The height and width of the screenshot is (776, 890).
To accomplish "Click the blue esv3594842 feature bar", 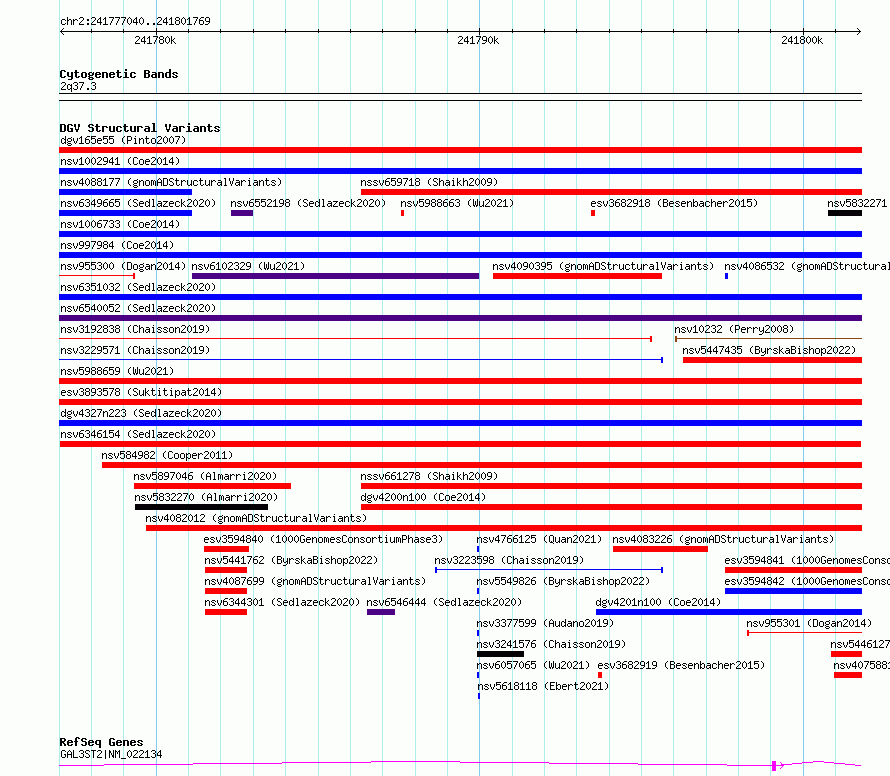I will (794, 592).
